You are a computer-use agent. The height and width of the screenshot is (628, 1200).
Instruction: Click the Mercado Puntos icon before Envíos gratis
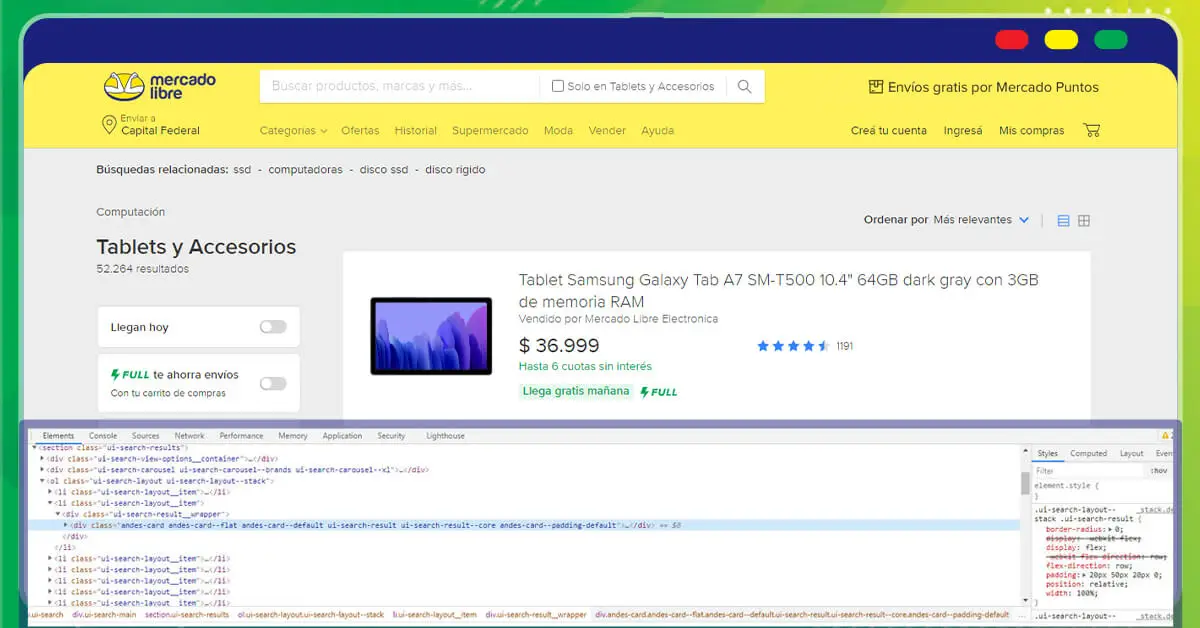tap(876, 87)
